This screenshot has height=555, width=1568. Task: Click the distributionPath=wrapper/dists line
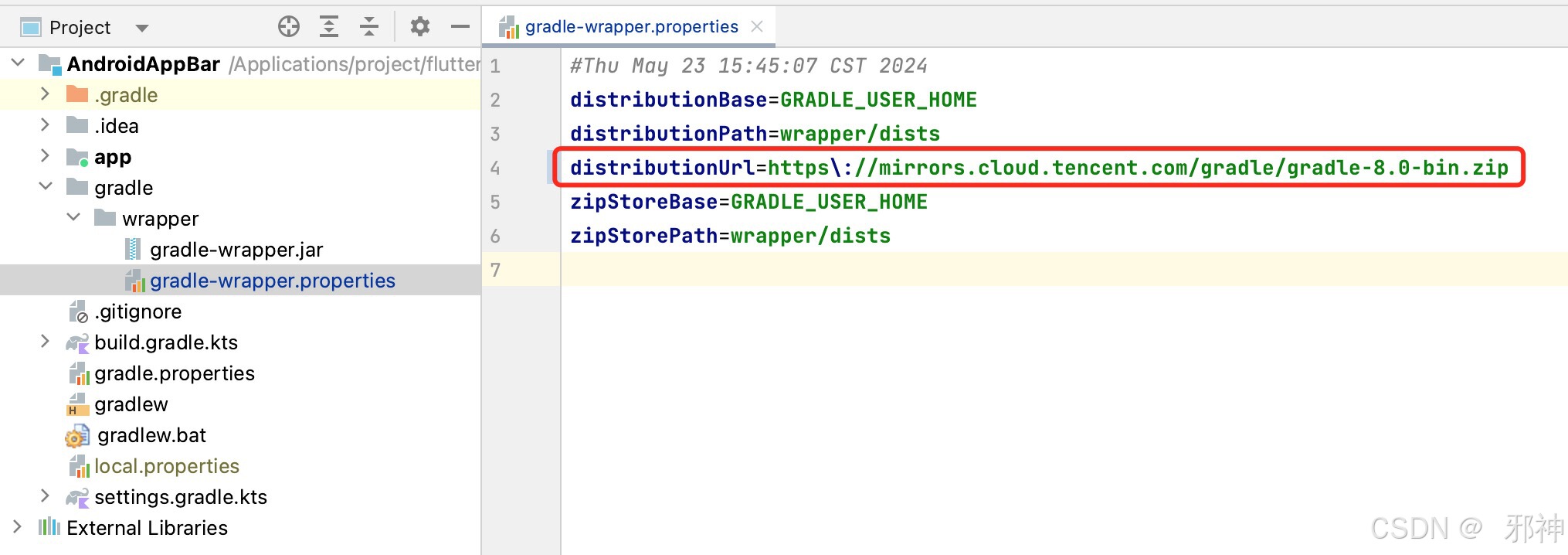(755, 134)
